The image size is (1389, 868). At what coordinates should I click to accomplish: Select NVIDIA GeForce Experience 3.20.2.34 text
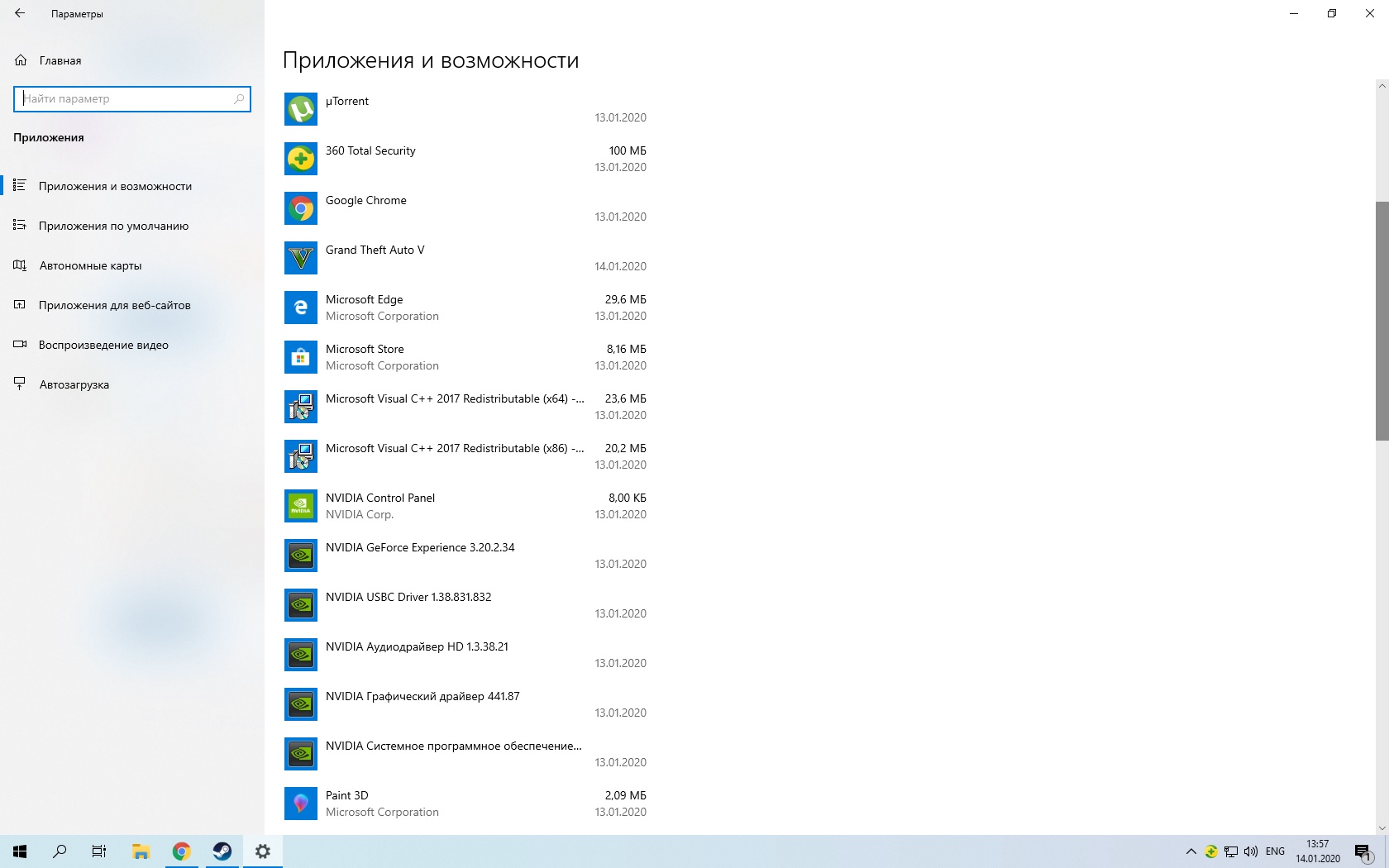click(420, 547)
